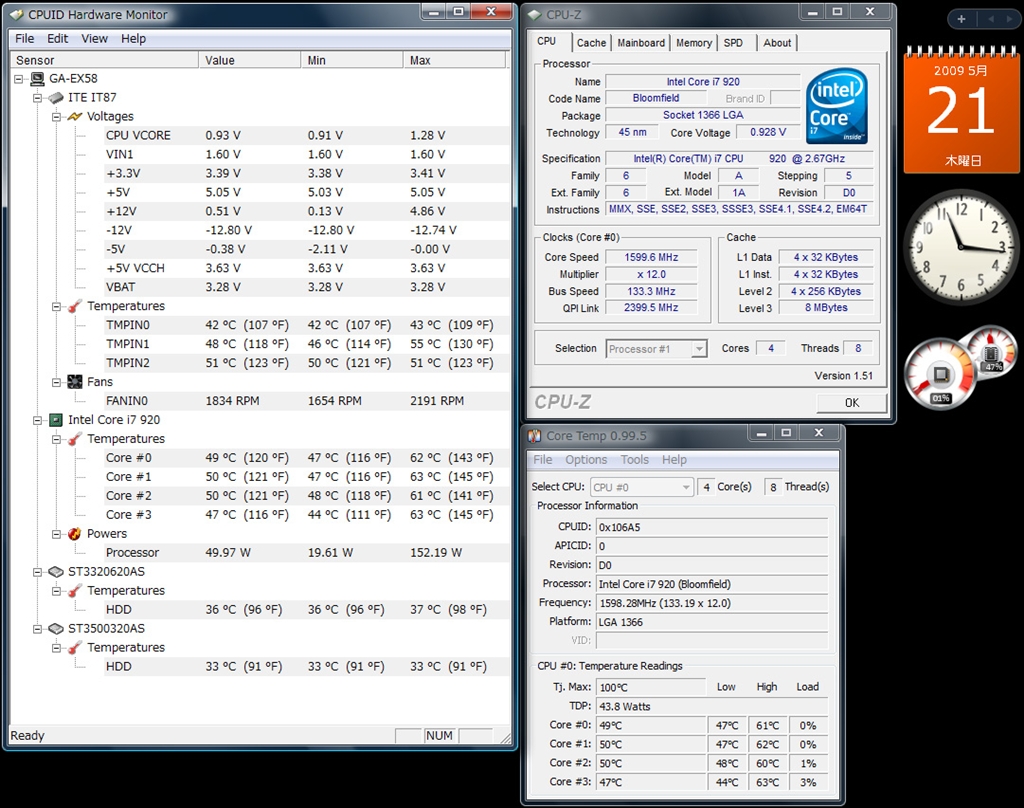Click the analog clock gadget
The height and width of the screenshot is (808, 1024).
961,248
